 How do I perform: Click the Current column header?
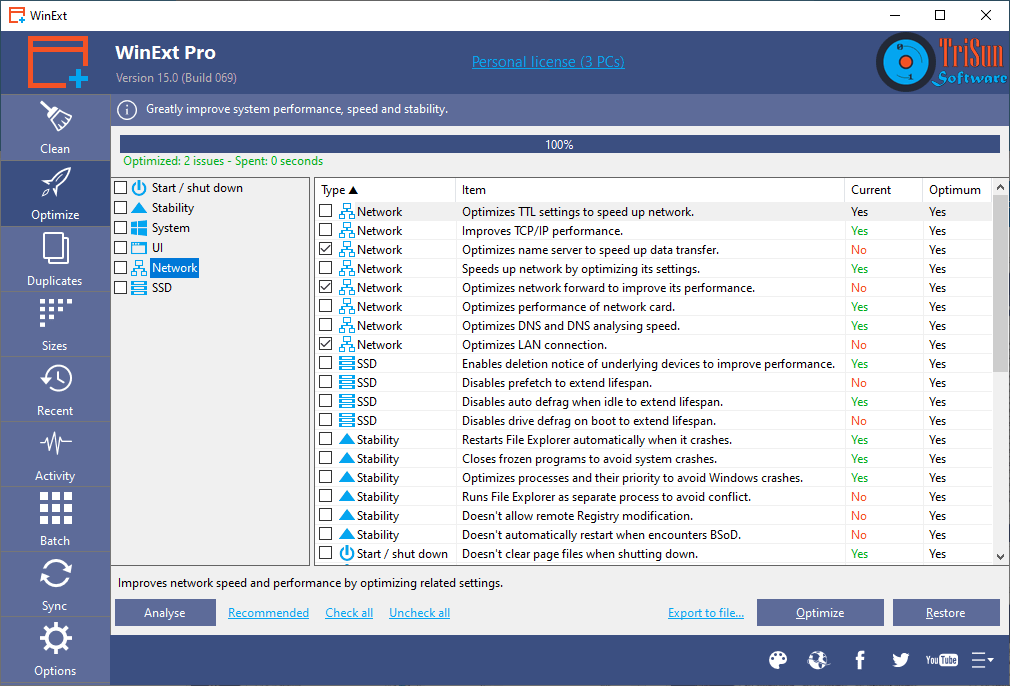[x=883, y=190]
